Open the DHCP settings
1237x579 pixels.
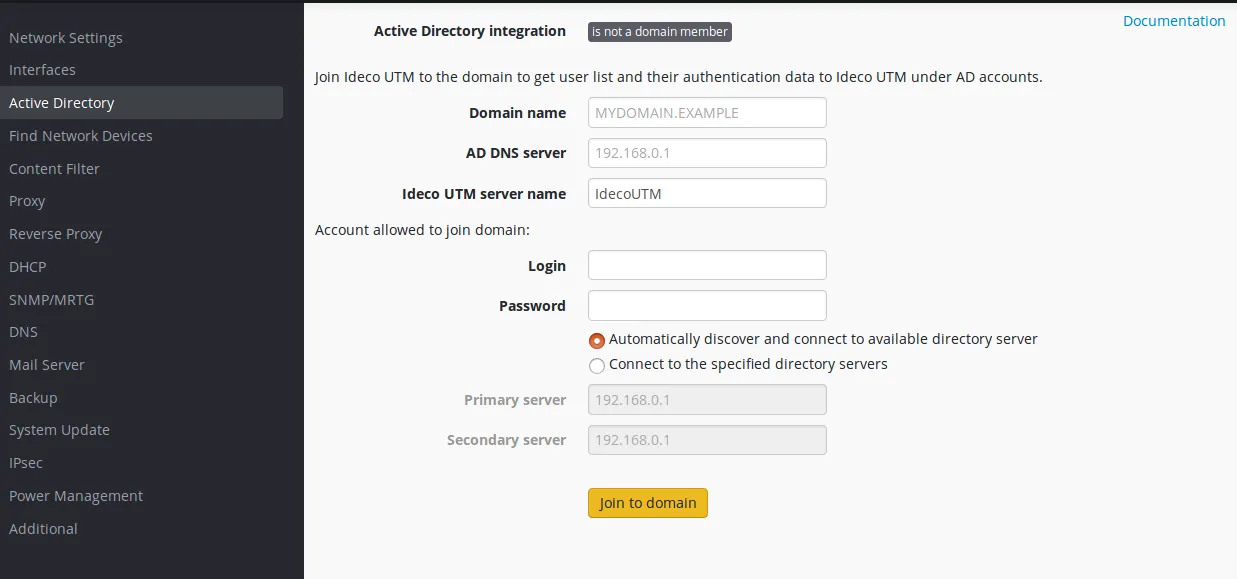pyautogui.click(x=27, y=266)
